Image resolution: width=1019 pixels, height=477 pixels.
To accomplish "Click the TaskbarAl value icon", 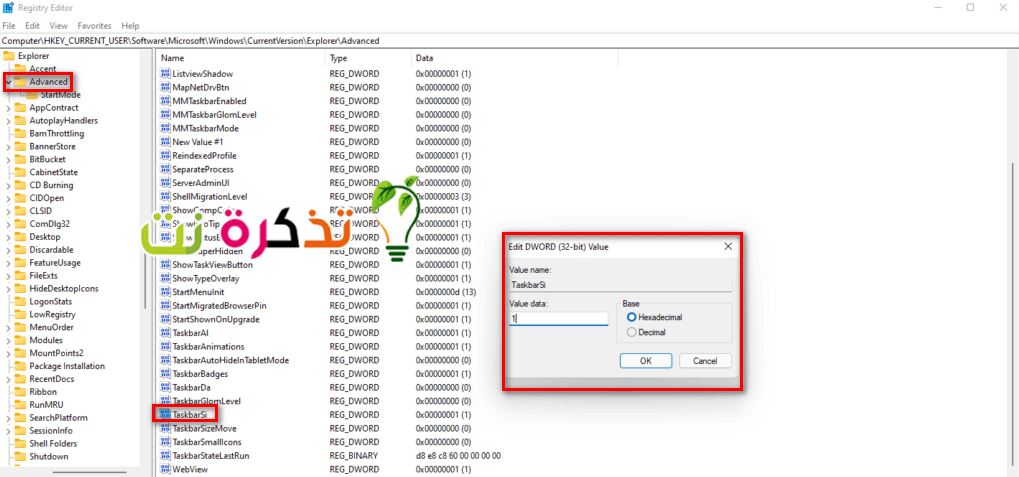I will point(165,333).
